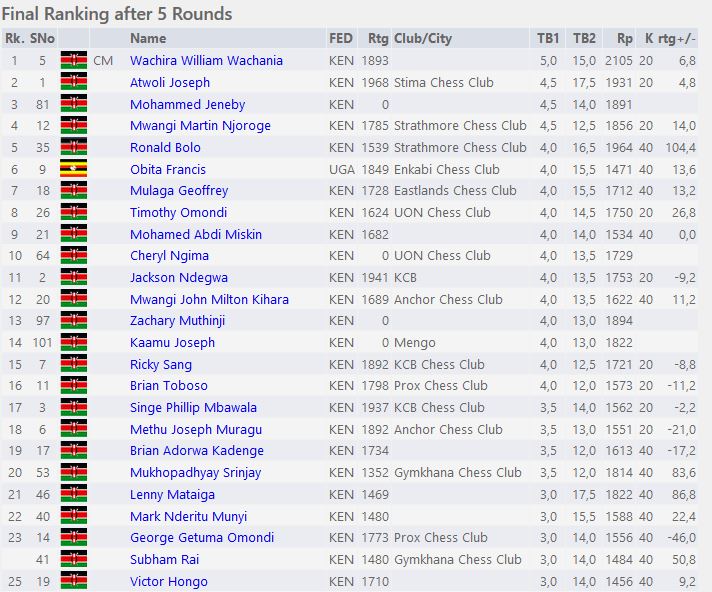This screenshot has width=712, height=592.
Task: Click the Rtg column header
Action: (378, 39)
